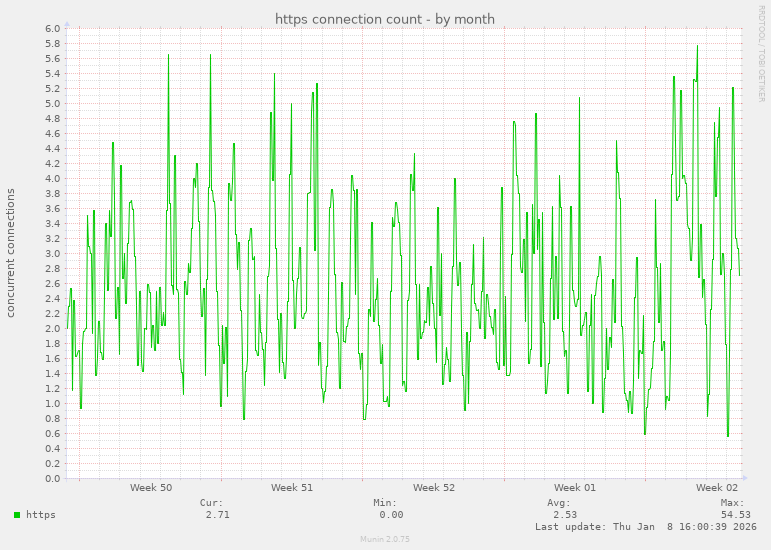Click the 3.0 y-axis tick label
This screenshot has height=550, width=771.
(x=53, y=254)
